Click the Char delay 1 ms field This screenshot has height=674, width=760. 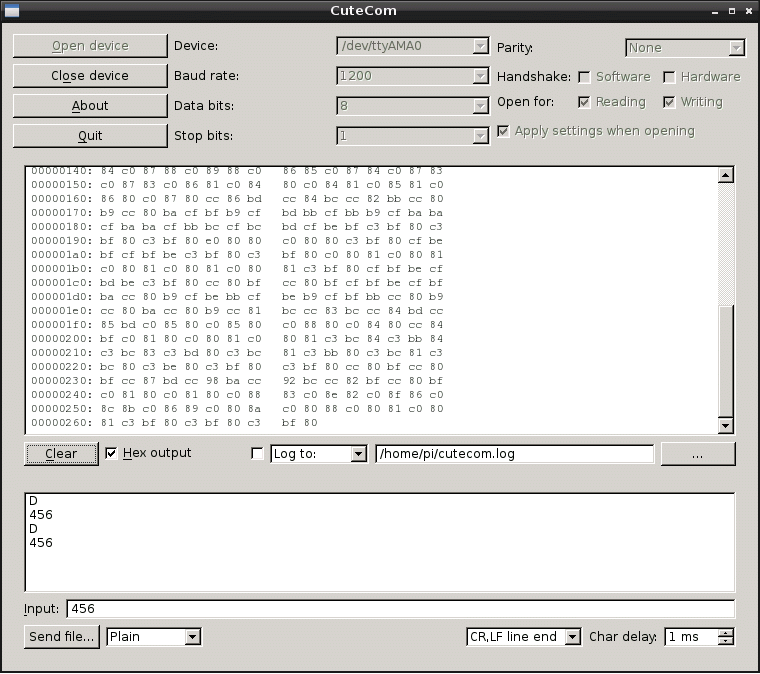[692, 637]
